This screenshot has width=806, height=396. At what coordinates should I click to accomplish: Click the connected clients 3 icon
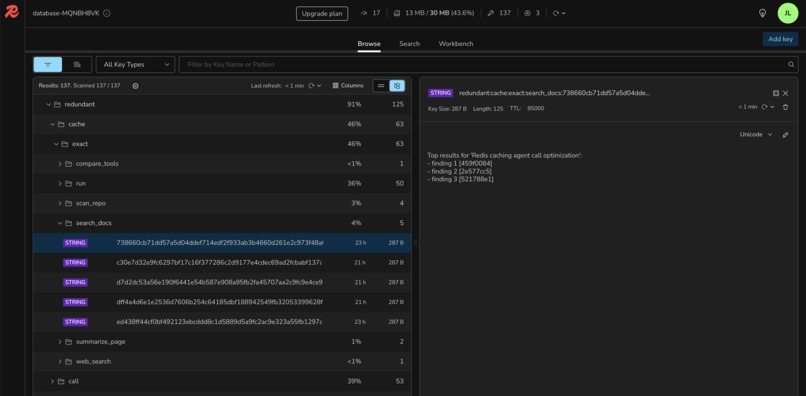coord(527,13)
